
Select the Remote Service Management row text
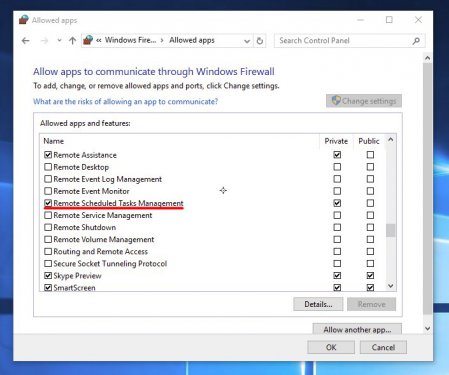coord(103,215)
